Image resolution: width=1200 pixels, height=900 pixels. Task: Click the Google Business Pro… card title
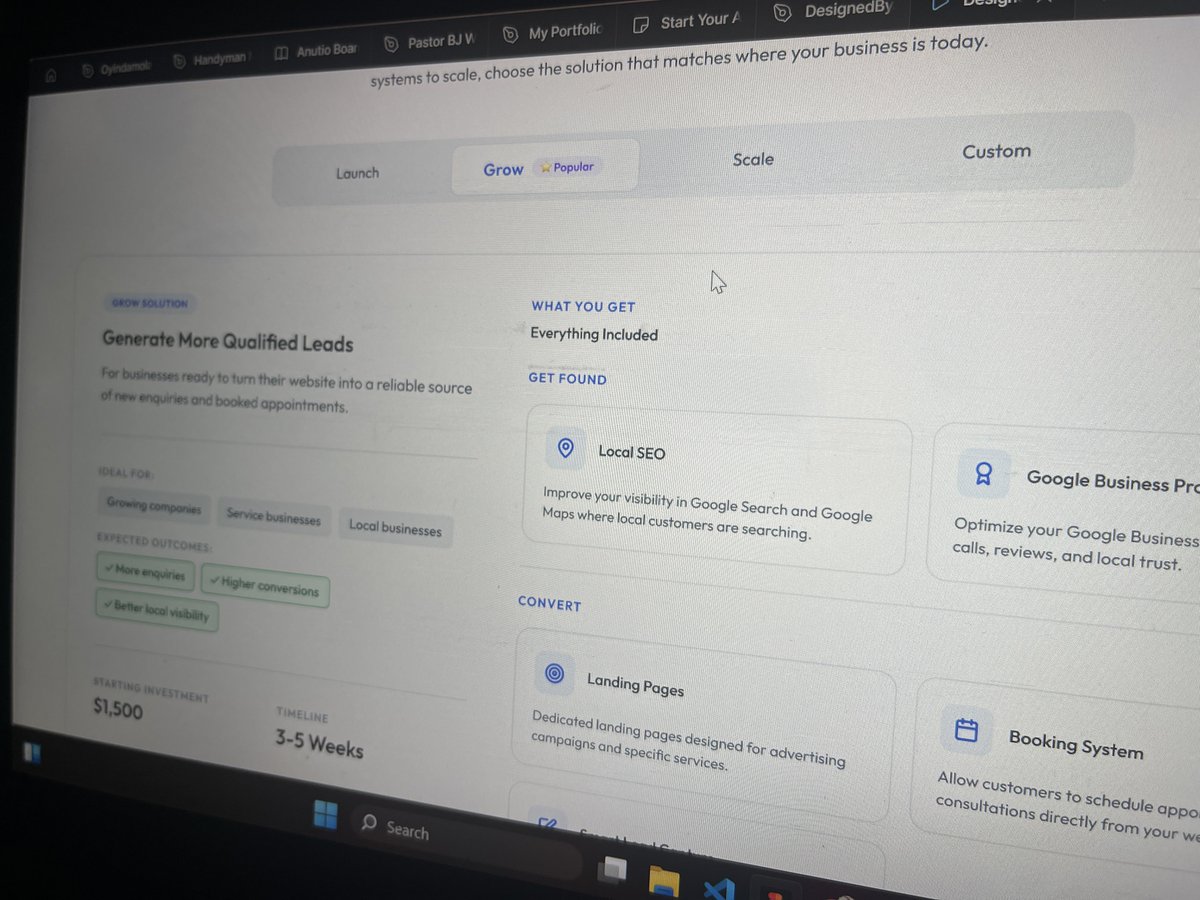coord(1112,481)
